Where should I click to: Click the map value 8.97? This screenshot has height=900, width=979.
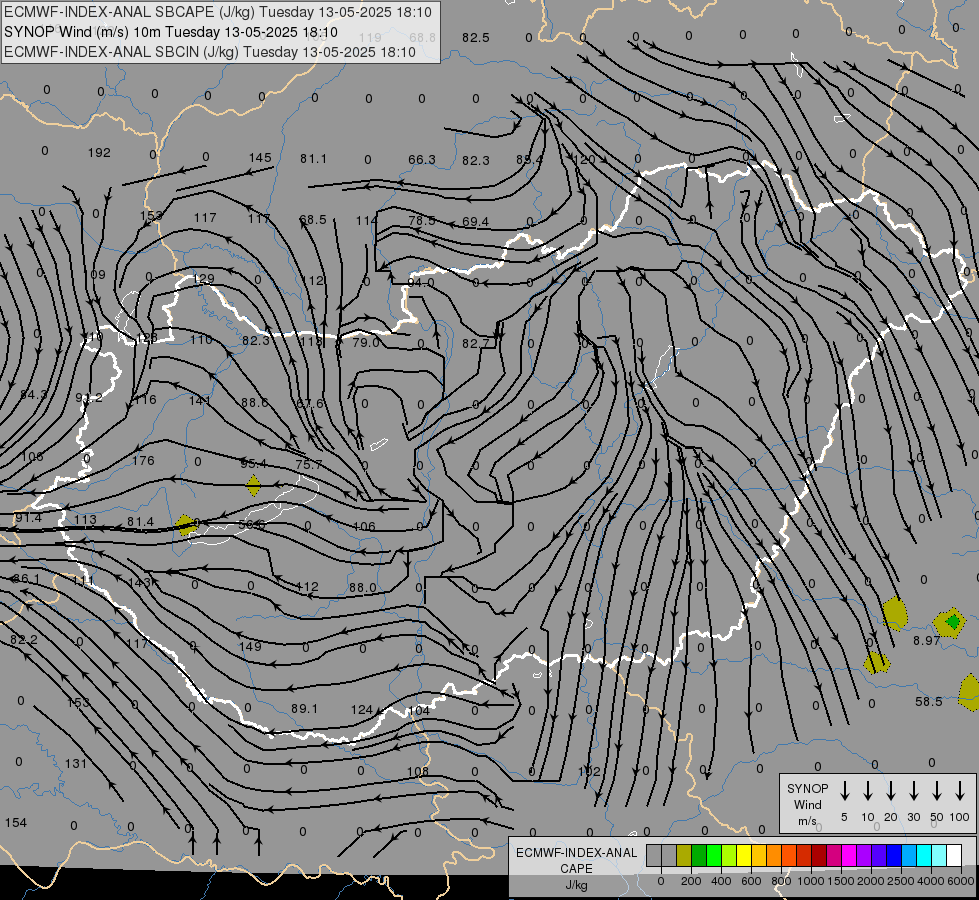[x=927, y=640]
